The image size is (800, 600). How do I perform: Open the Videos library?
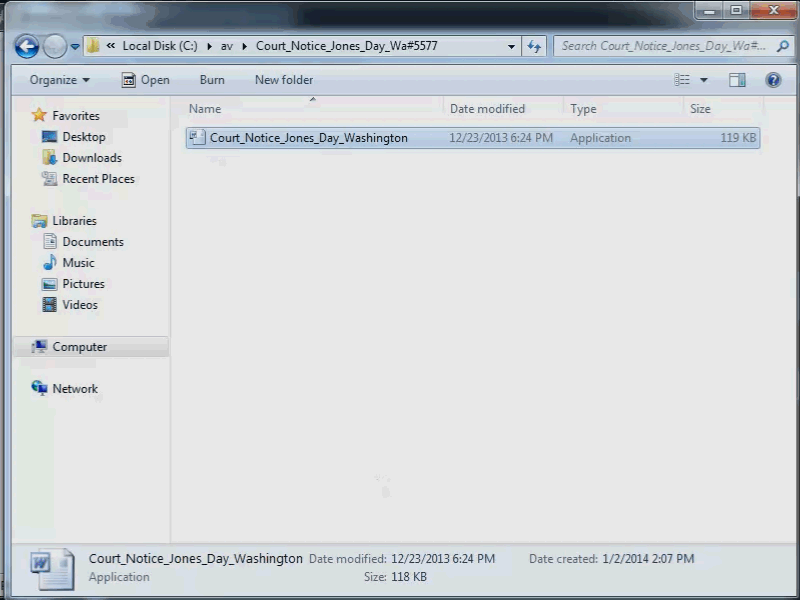(80, 305)
